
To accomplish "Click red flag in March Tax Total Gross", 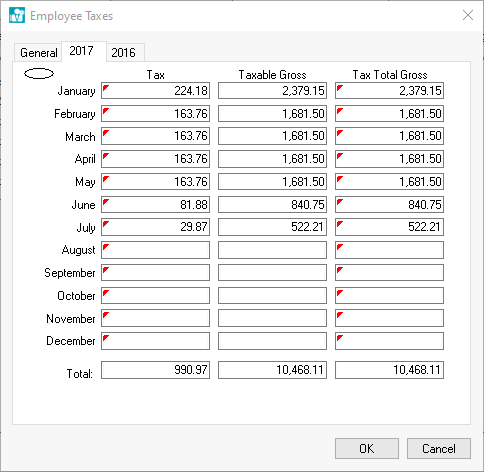I will click(x=340, y=134).
